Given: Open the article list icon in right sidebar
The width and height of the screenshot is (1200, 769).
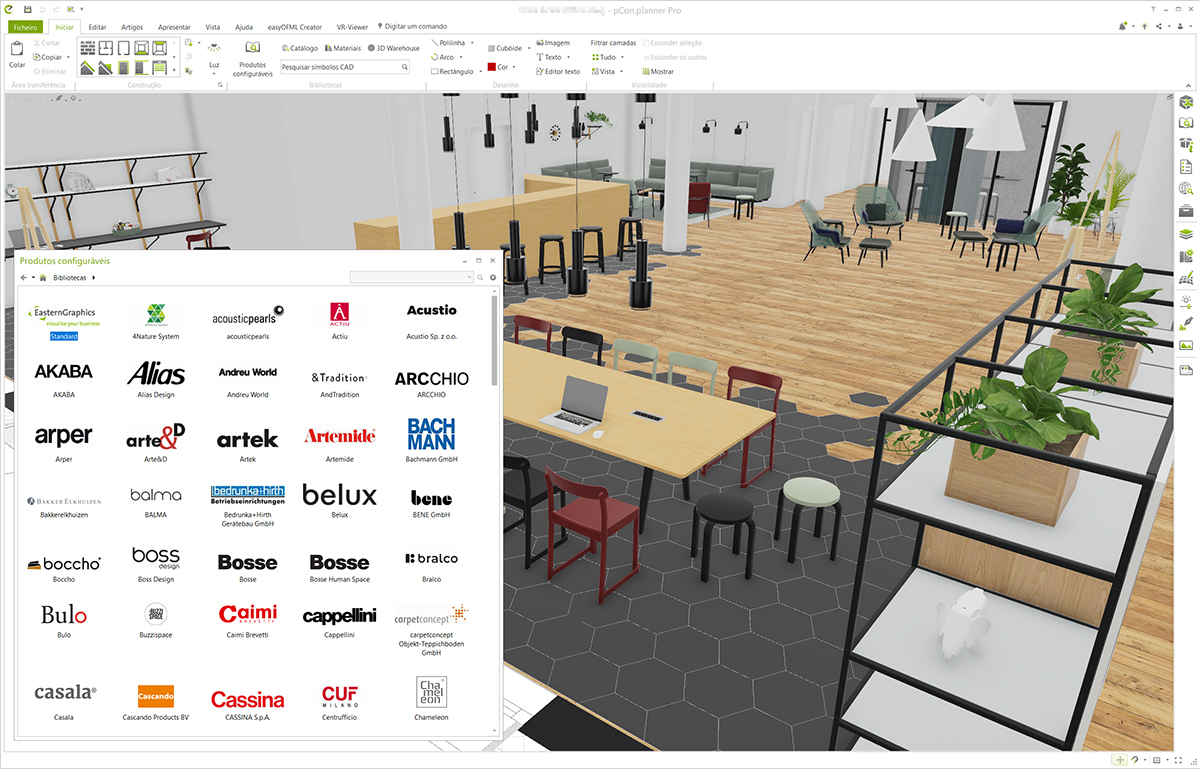Looking at the screenshot, I should (1186, 167).
